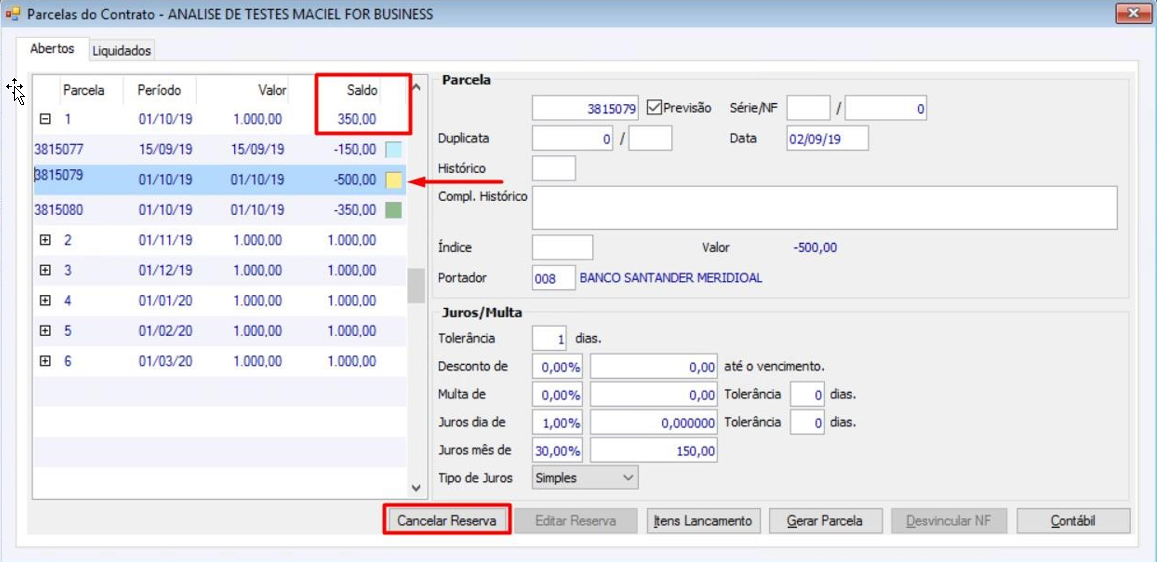This screenshot has height=562, width=1160.
Task: Click the Juros dia de percentage field 1,00%
Action: [x=557, y=422]
